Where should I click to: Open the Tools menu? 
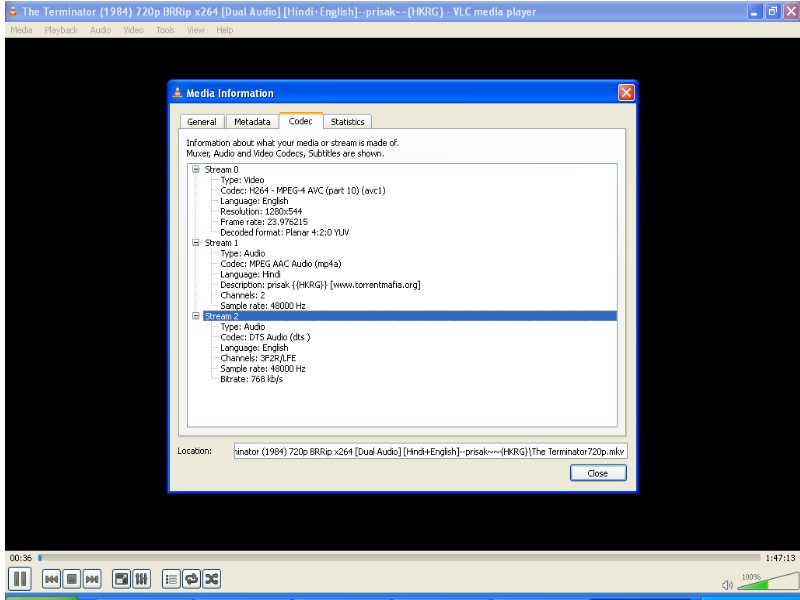165,30
